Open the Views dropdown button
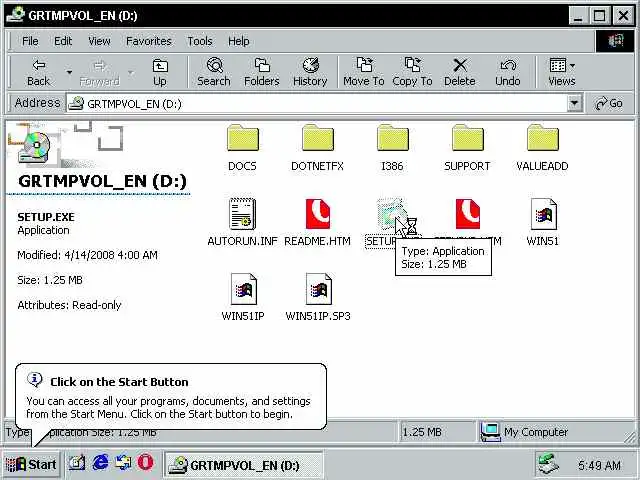Image resolution: width=640 pixels, height=480 pixels. click(562, 72)
